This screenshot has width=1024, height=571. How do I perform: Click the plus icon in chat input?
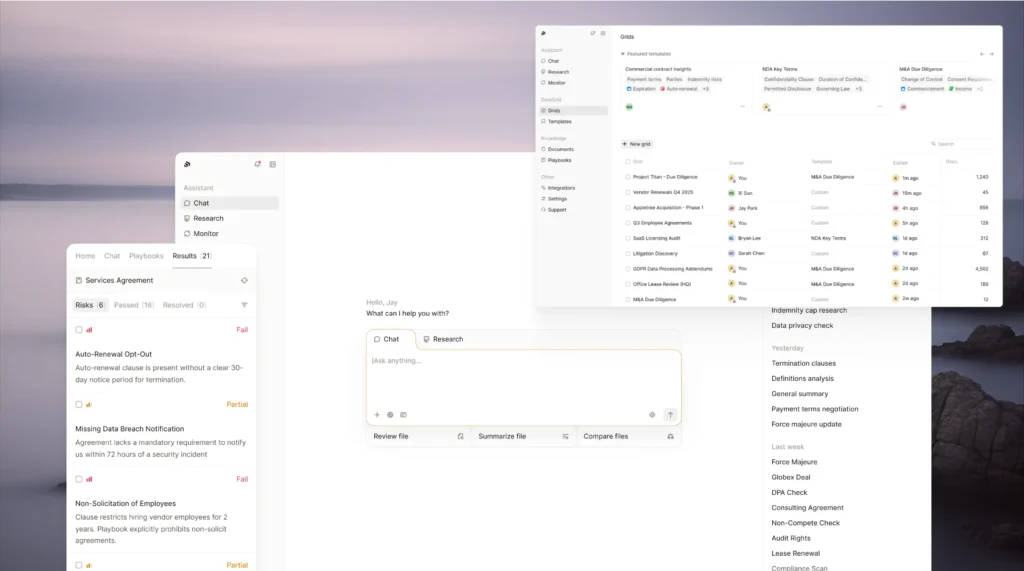377,414
